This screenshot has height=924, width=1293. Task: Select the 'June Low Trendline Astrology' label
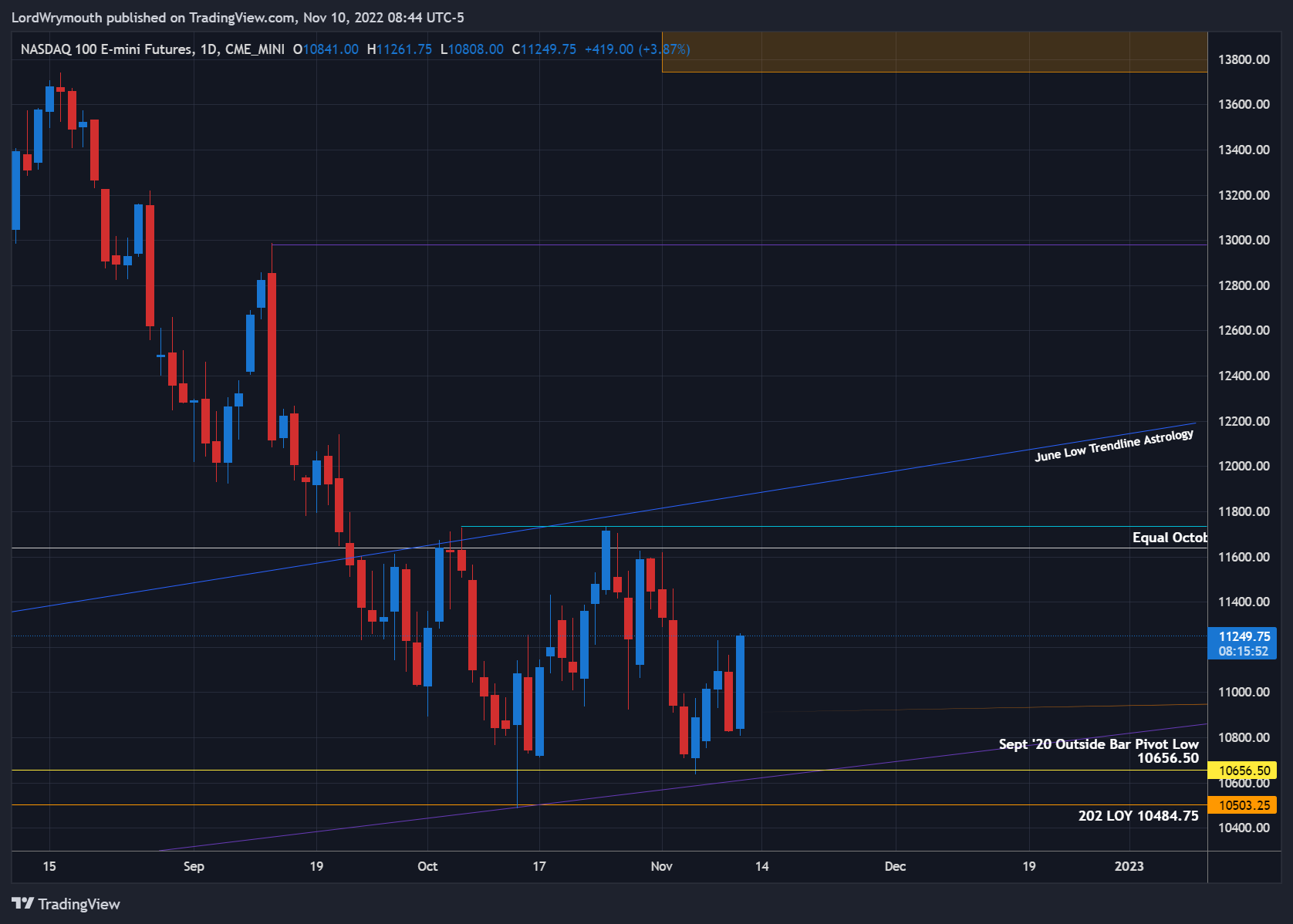click(x=1114, y=446)
